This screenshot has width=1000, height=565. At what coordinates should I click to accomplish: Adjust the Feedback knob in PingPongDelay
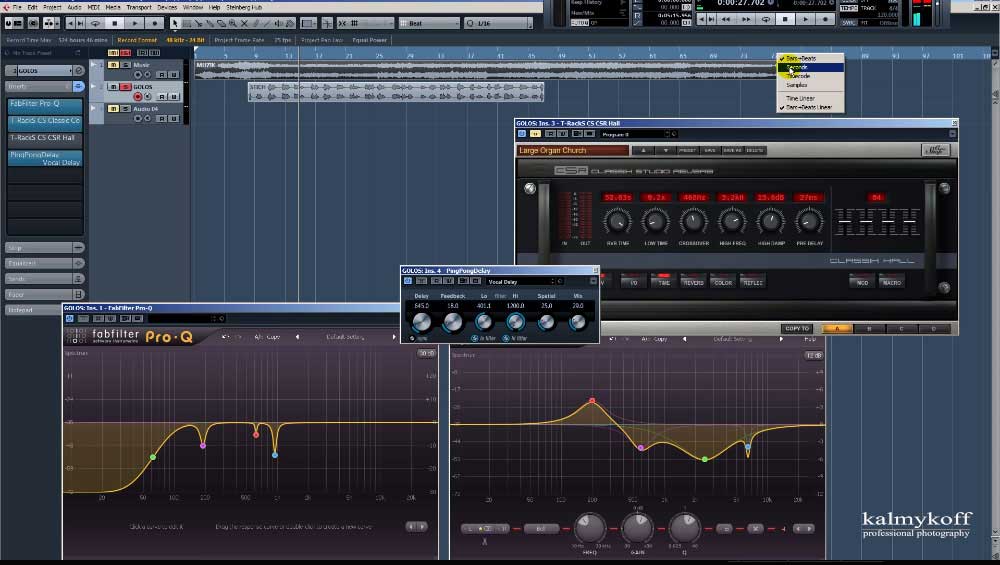[452, 322]
